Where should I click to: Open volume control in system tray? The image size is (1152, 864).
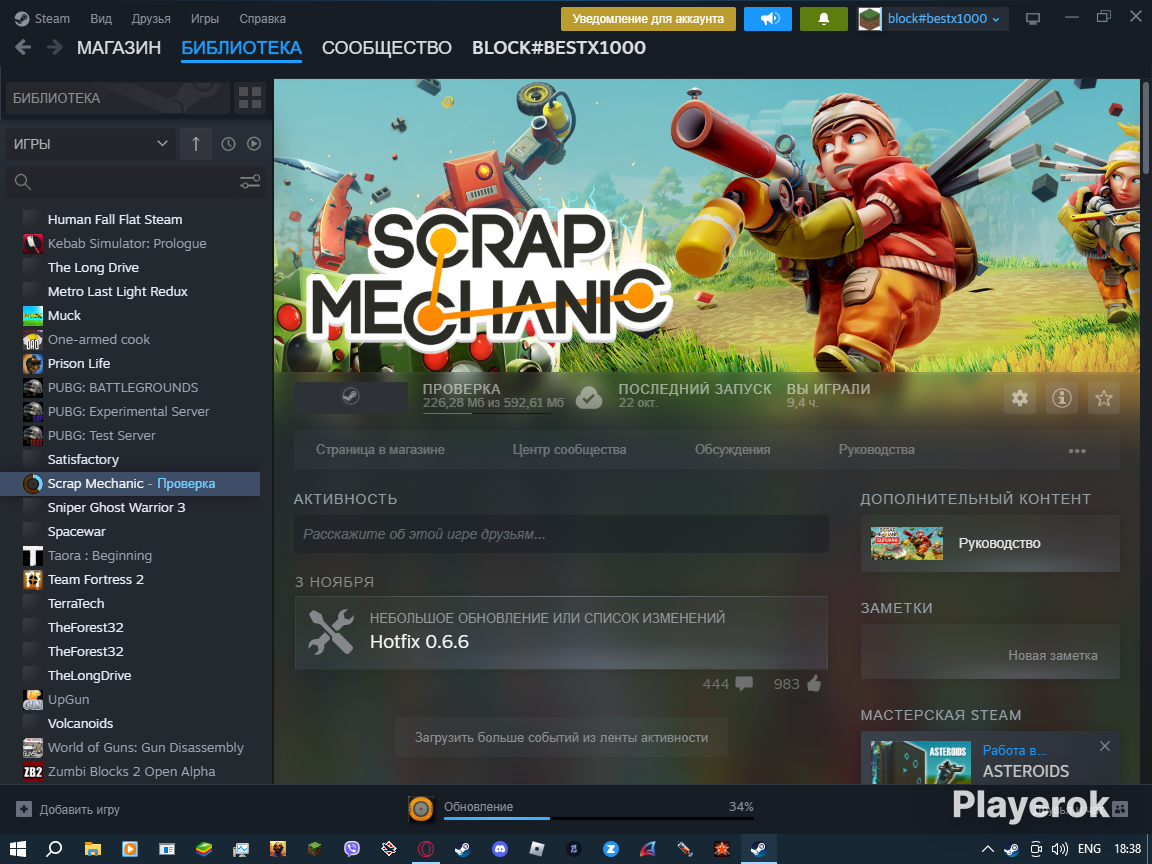(1059, 849)
